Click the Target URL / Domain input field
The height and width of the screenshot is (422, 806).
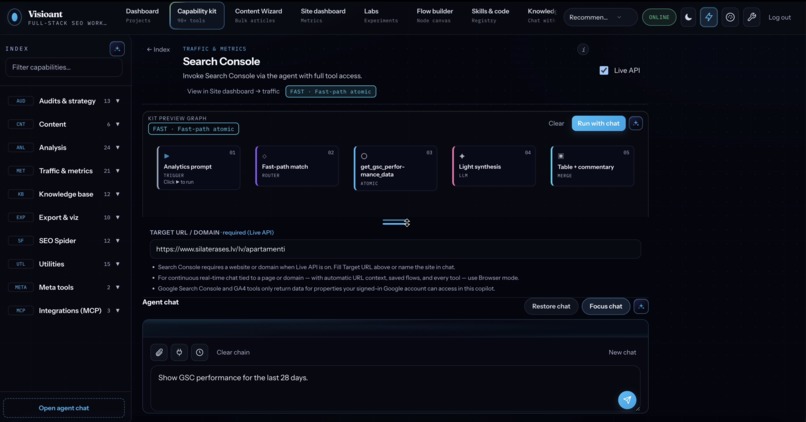pos(395,249)
